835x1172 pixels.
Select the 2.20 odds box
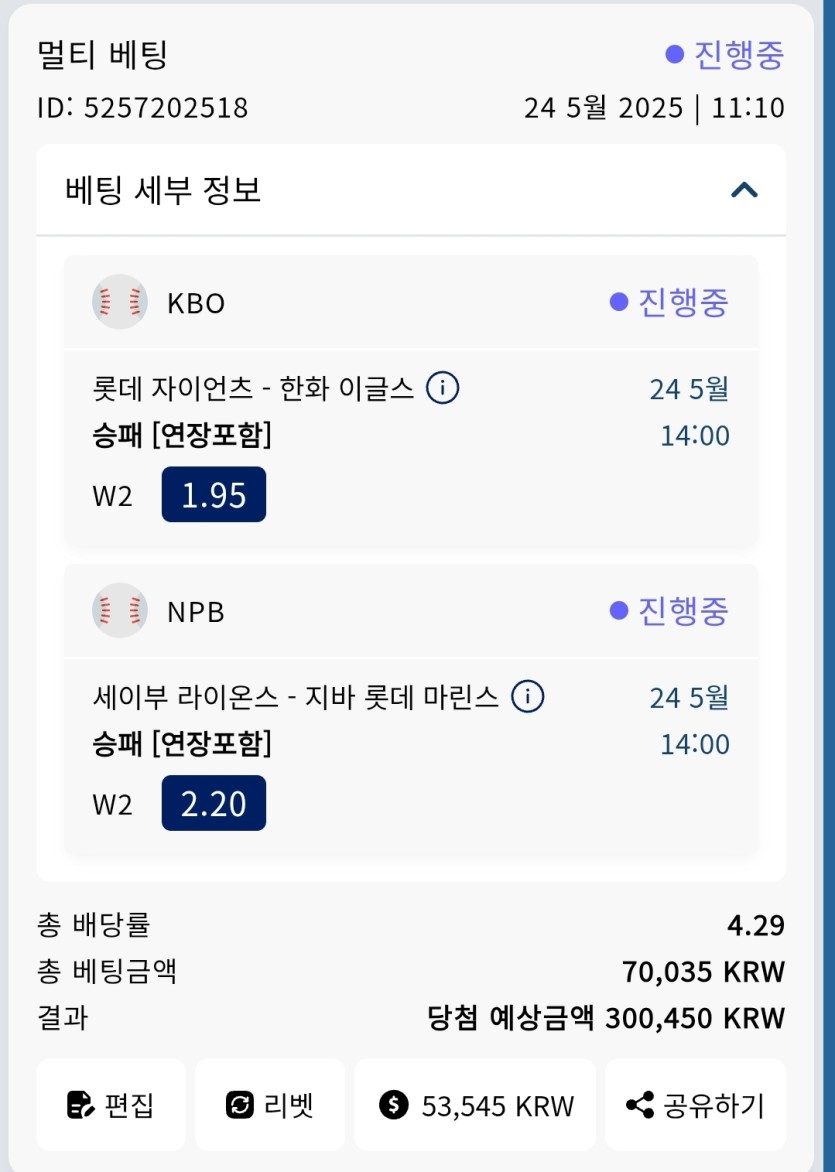point(214,803)
